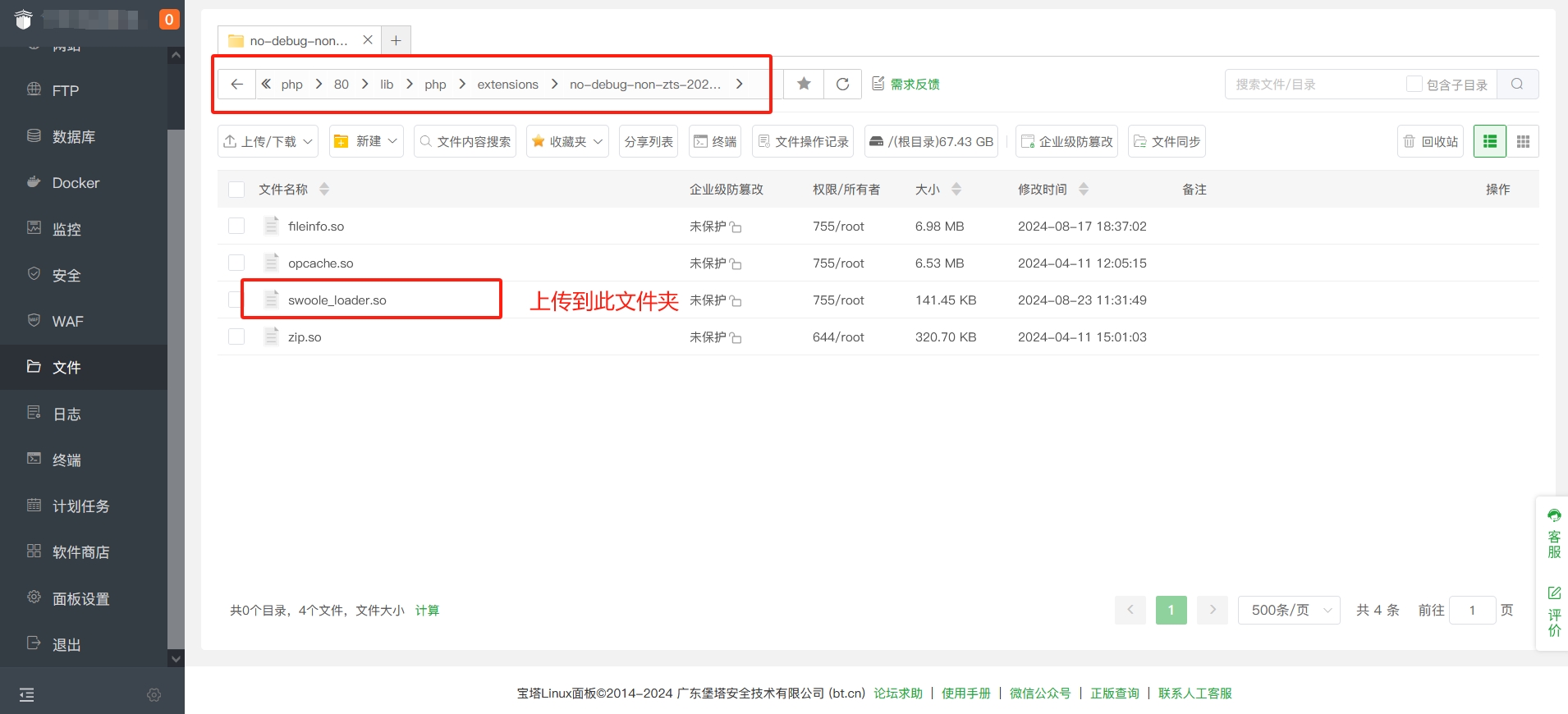Screen dimensions: 1568x714
Task: Click the search magnifier icon button
Action: [1517, 84]
